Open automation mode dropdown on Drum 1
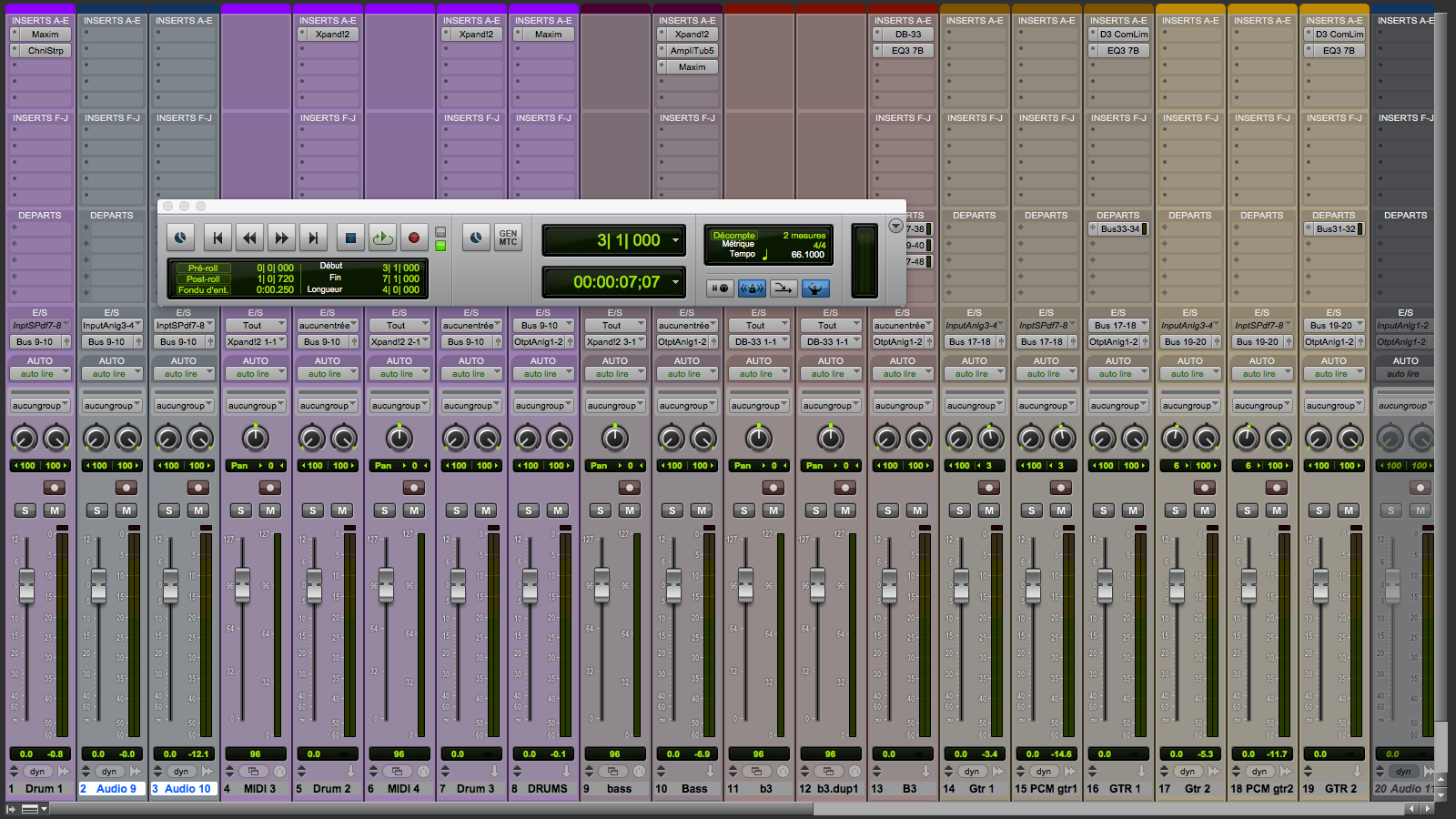1456x819 pixels. click(40, 374)
